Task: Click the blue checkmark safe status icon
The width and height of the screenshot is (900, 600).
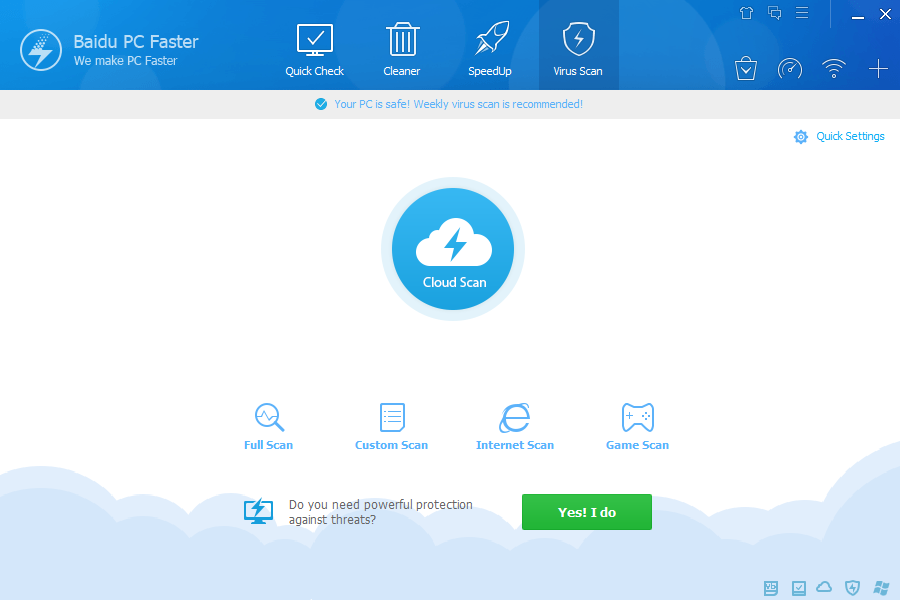Action: click(321, 104)
